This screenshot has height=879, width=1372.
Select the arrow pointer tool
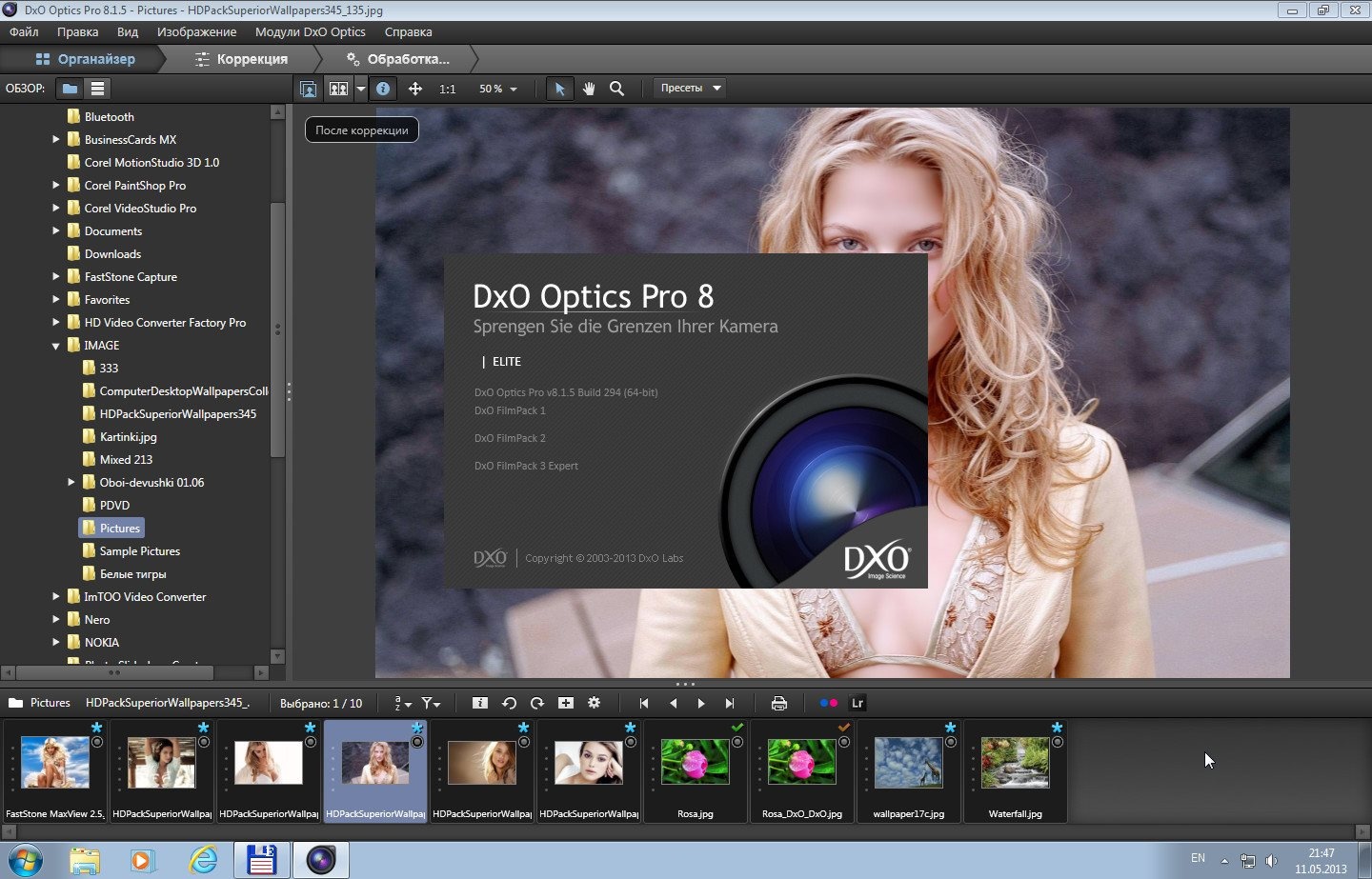coord(560,89)
